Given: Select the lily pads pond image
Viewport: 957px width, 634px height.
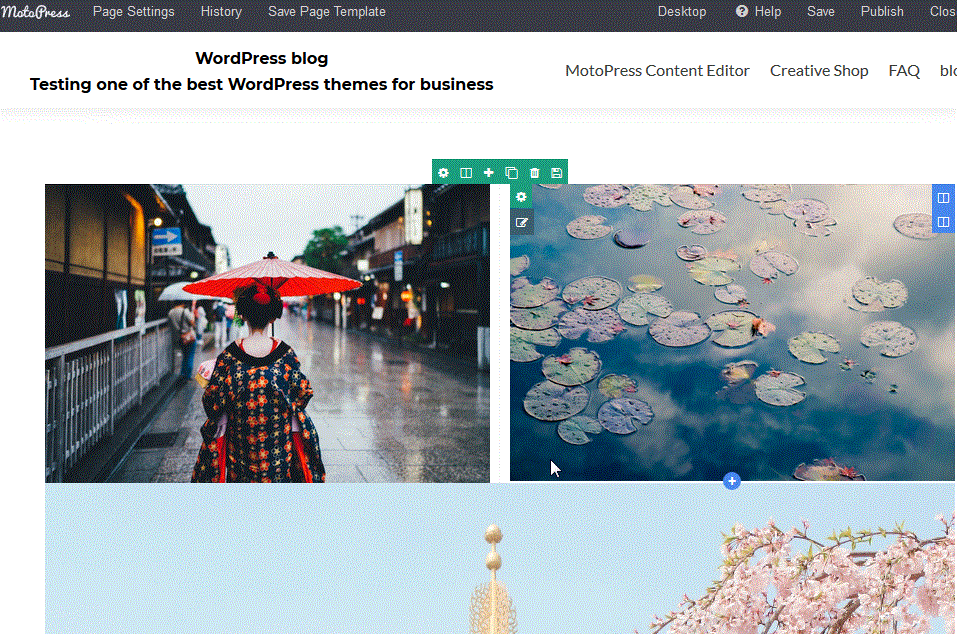Looking at the screenshot, I should pos(732,333).
